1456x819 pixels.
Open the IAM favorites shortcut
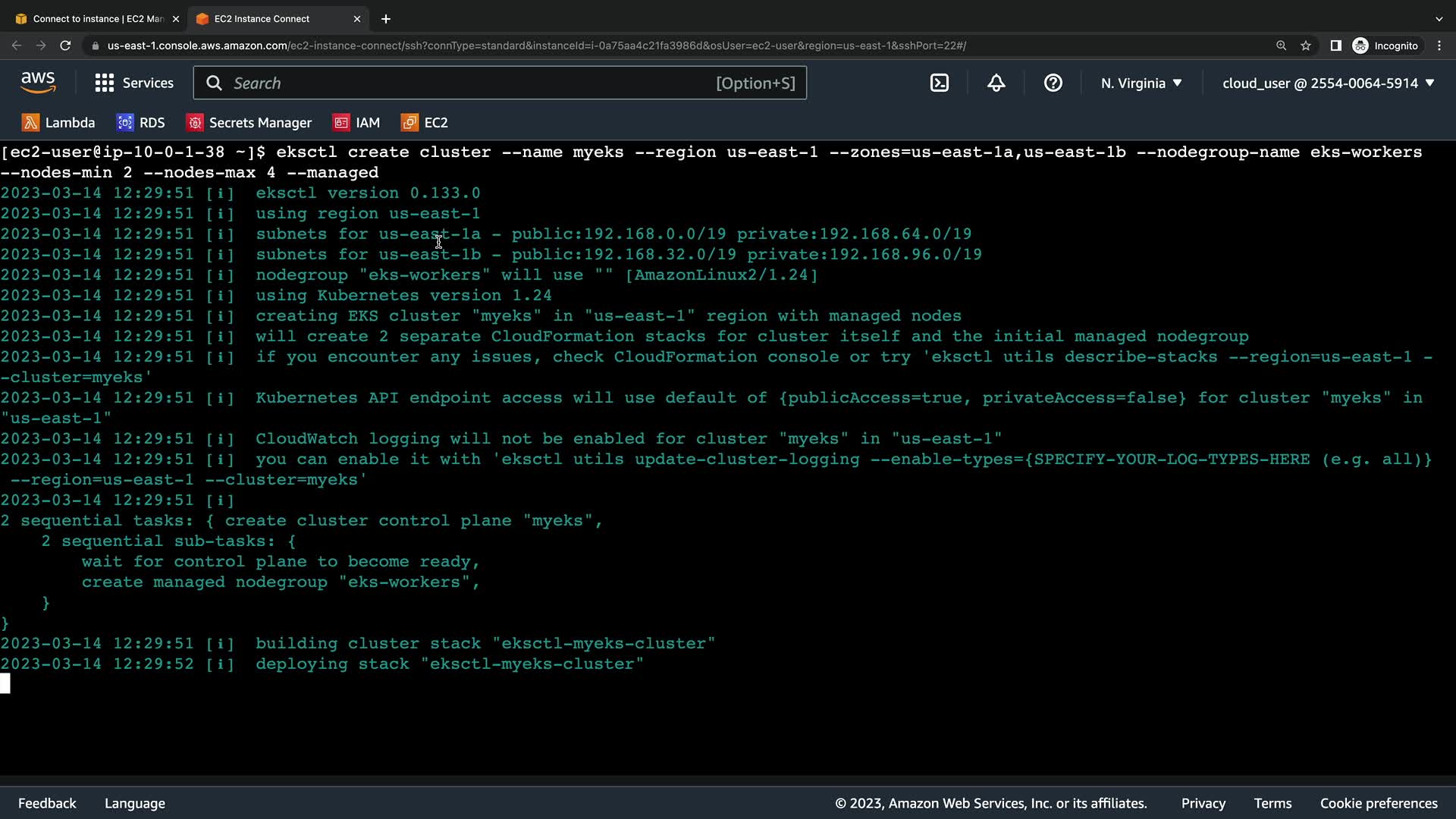pyautogui.click(x=356, y=123)
